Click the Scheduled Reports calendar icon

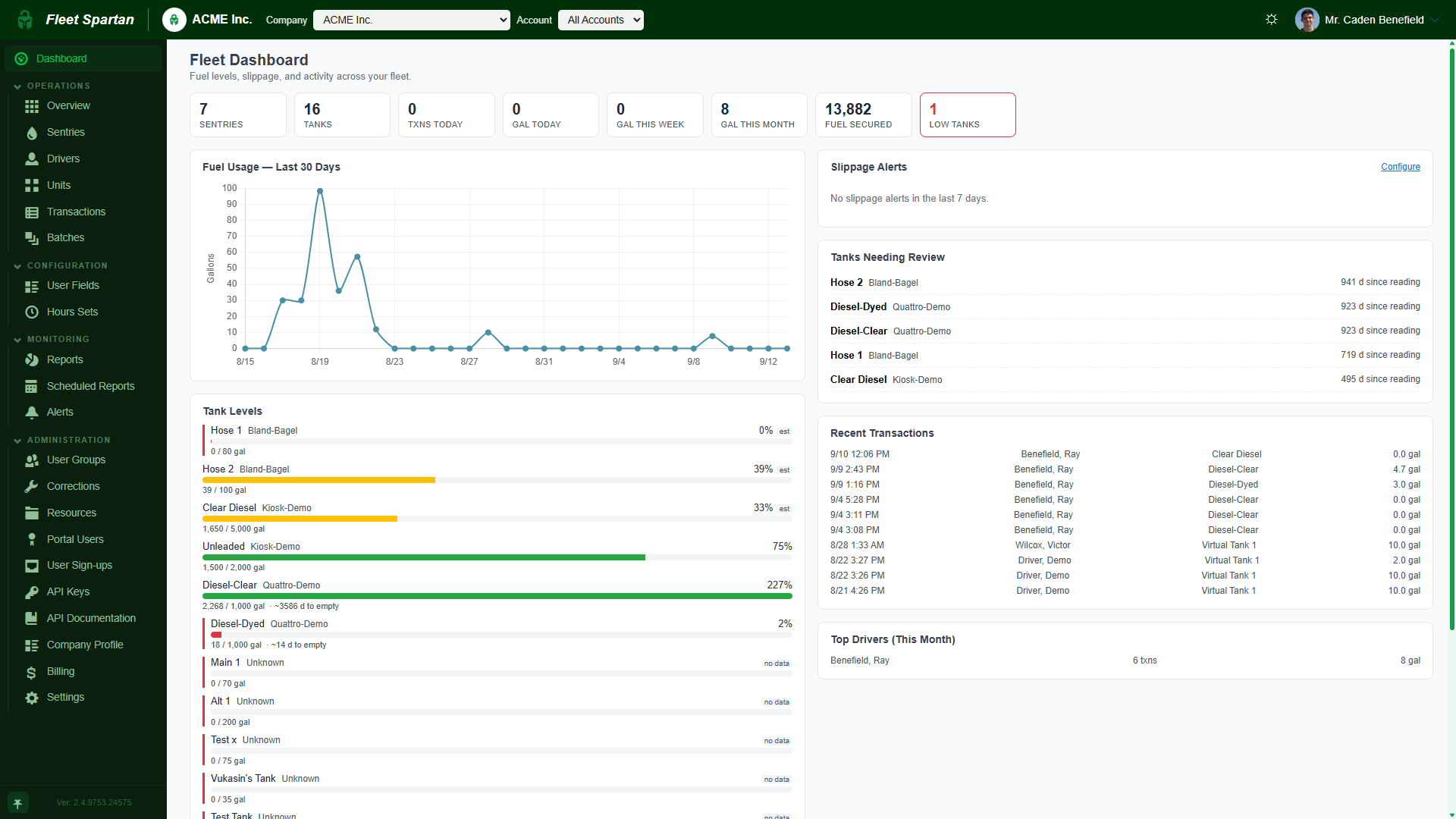(x=32, y=387)
